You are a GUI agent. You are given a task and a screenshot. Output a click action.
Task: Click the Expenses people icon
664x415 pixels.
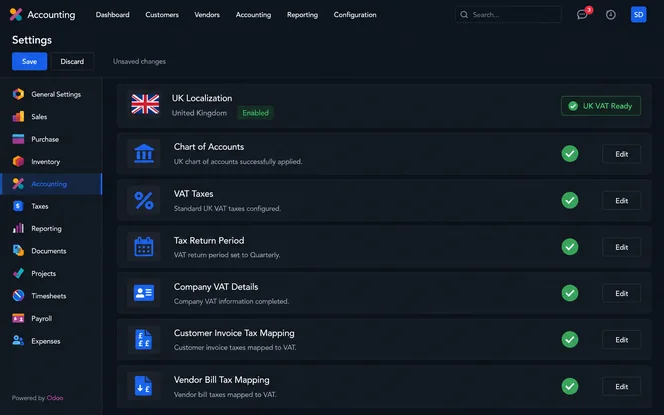(x=18, y=340)
